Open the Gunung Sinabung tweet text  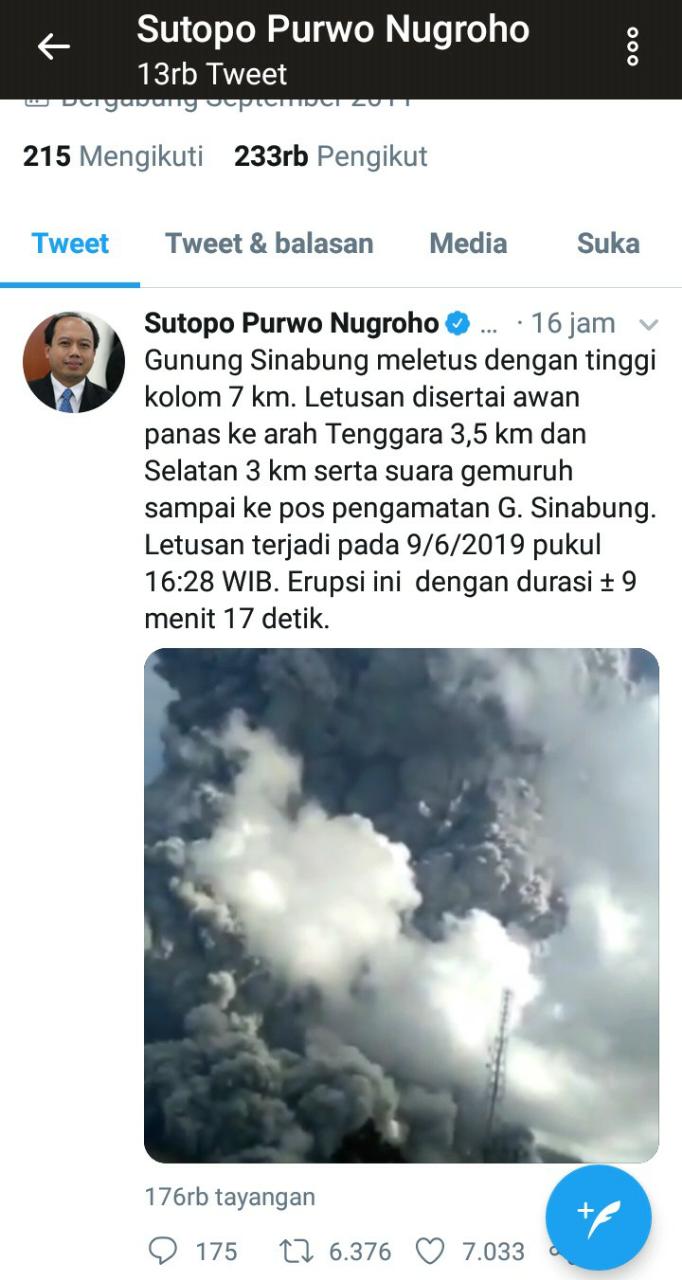pos(400,489)
